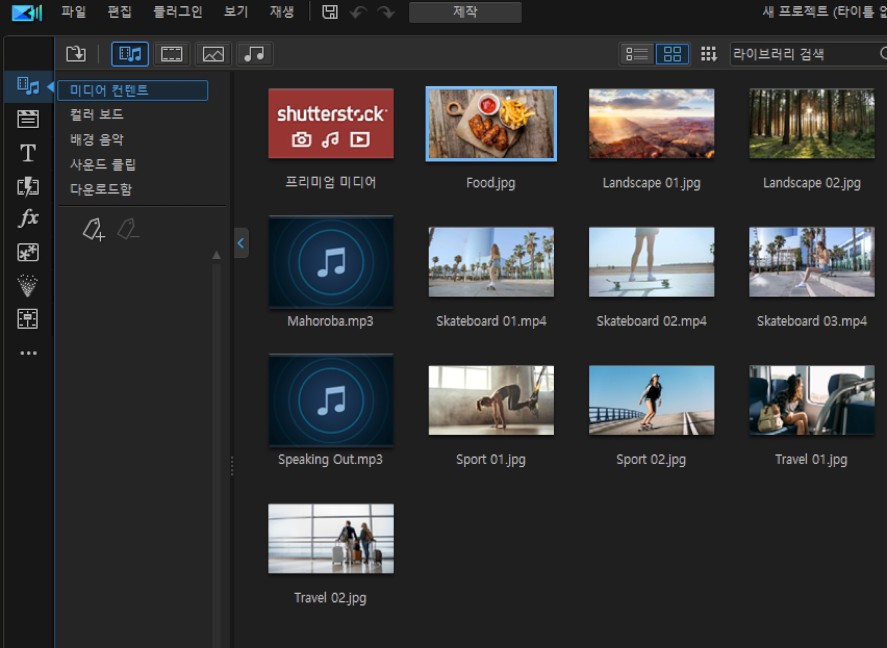Viewport: 887px width, 648px height.
Task: Toggle the all media filter button
Action: 130,54
